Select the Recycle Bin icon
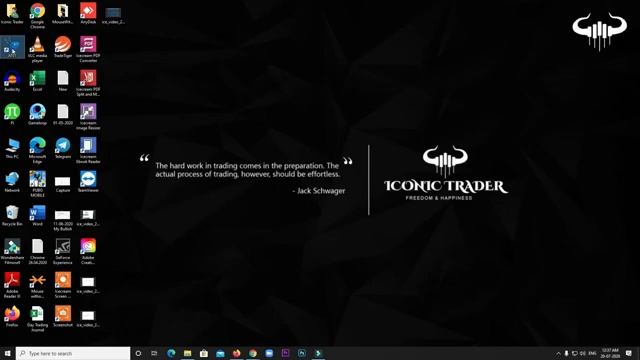 point(12,216)
